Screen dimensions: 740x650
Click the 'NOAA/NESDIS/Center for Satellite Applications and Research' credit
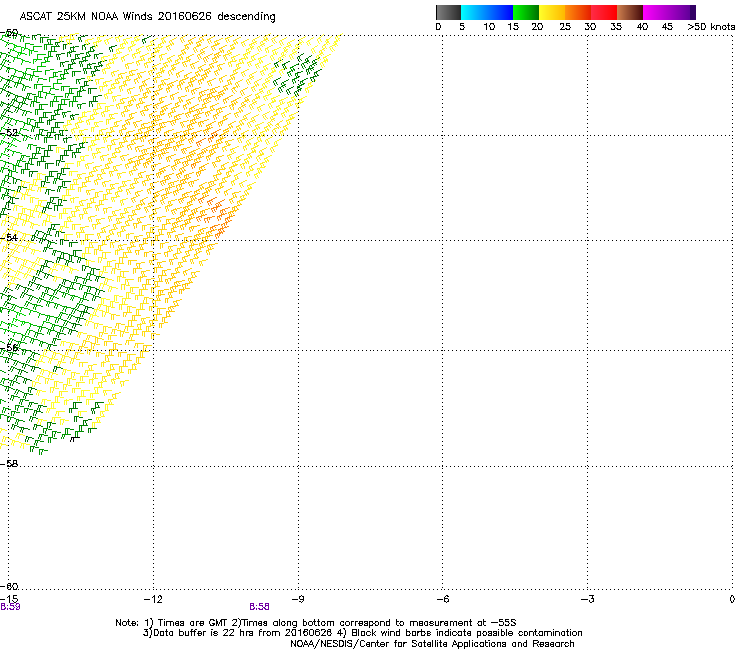coord(432,644)
